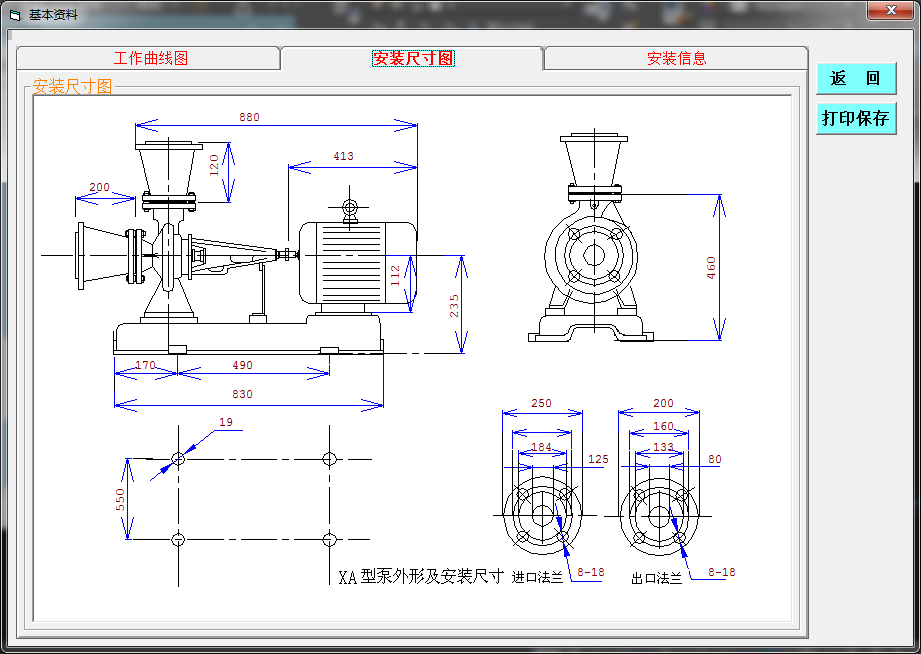Click the 880 overall length dimension
The image size is (921, 654).
pos(249,117)
